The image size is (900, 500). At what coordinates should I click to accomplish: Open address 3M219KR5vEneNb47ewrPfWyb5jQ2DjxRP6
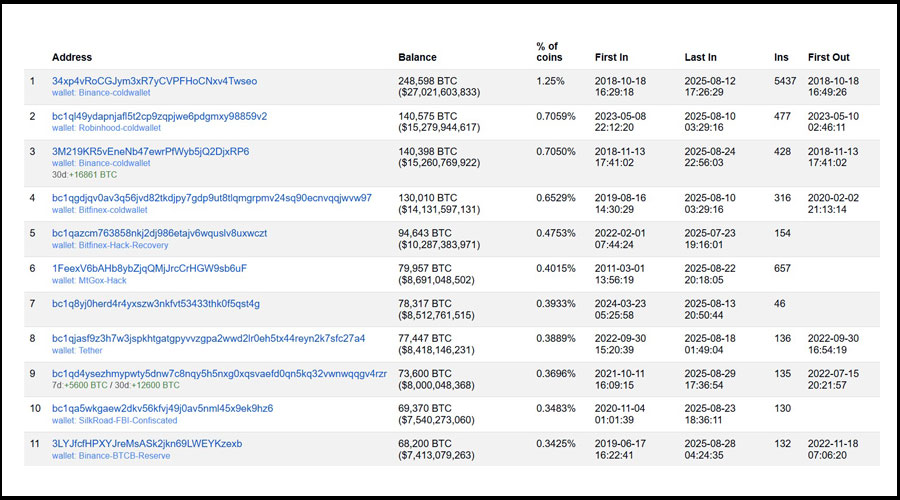click(150, 151)
